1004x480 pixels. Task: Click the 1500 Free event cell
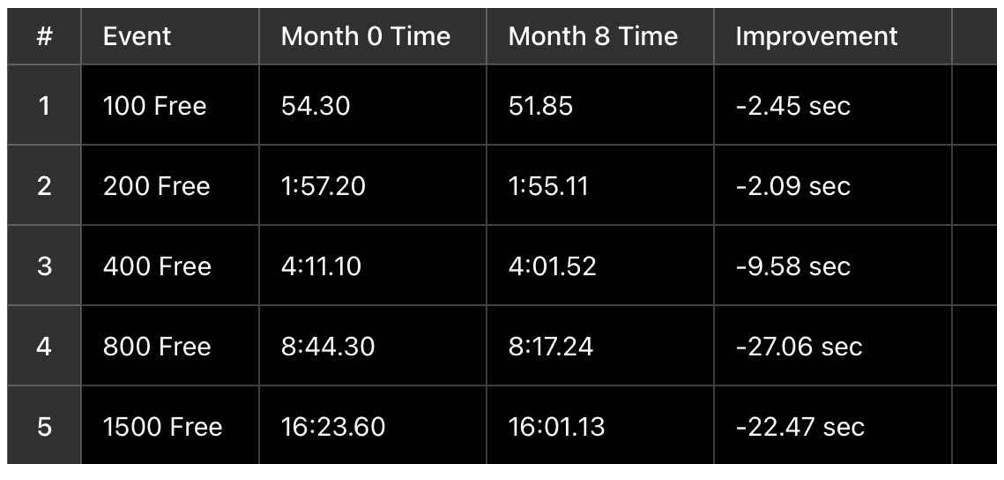click(x=170, y=426)
